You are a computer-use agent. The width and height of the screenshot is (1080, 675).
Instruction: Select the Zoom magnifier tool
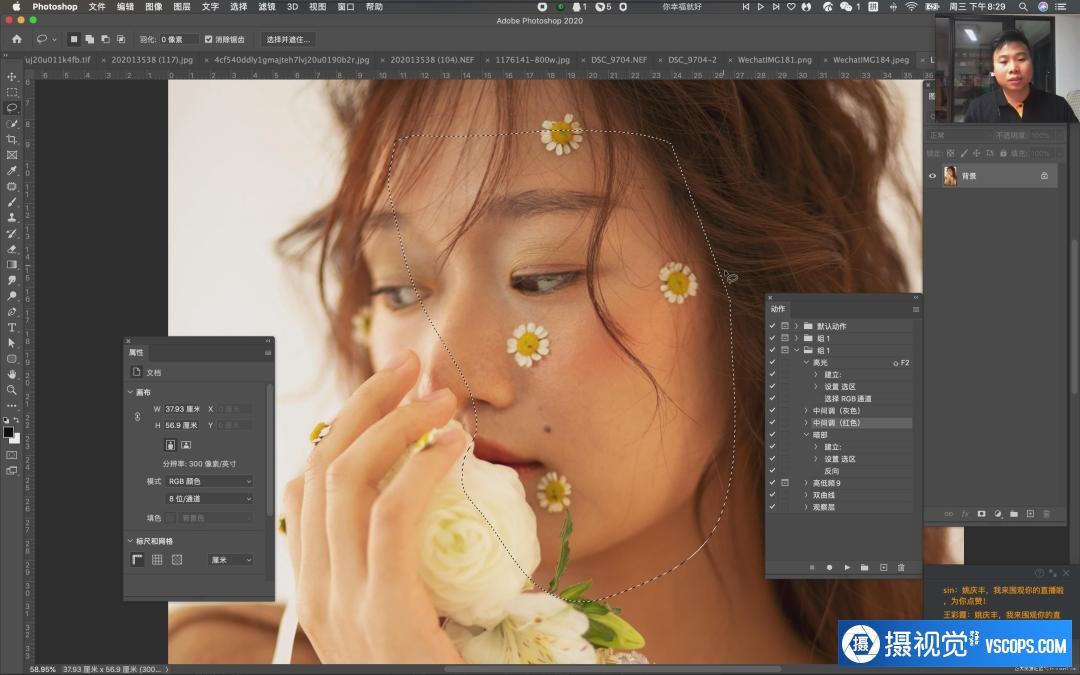(12, 390)
